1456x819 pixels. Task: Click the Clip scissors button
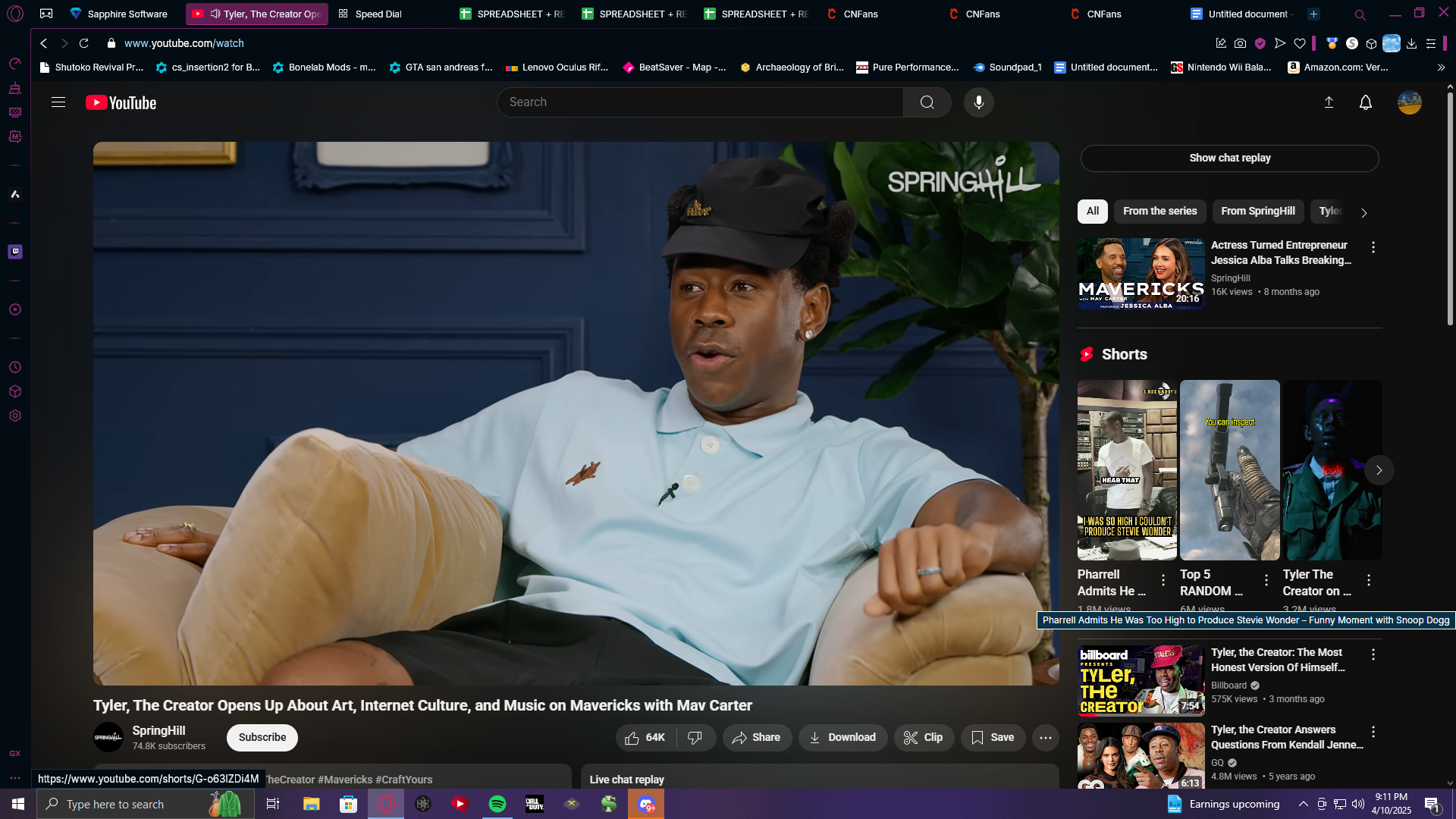coord(923,737)
